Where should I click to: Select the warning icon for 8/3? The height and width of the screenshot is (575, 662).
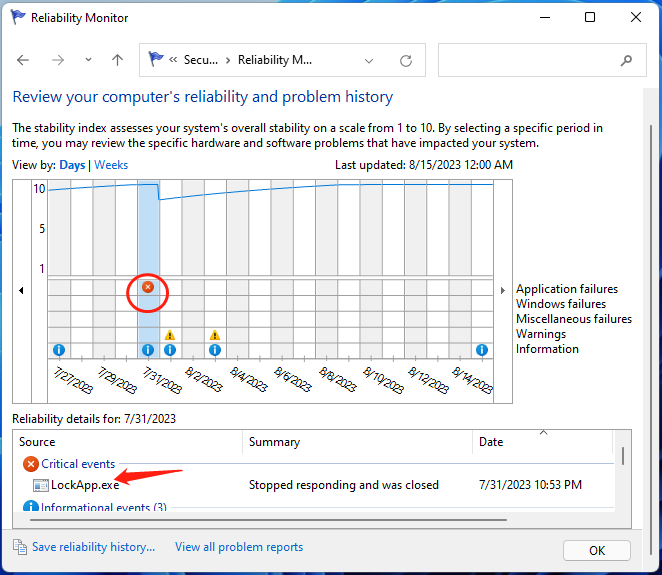tap(215, 335)
